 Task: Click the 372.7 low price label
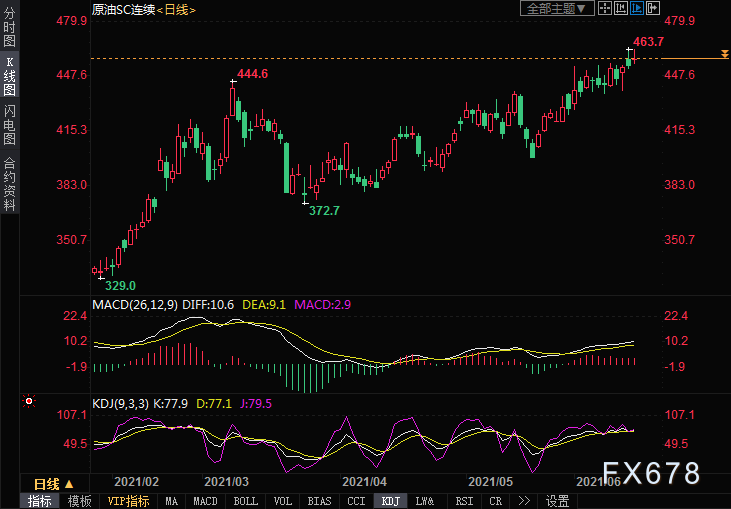(x=324, y=211)
